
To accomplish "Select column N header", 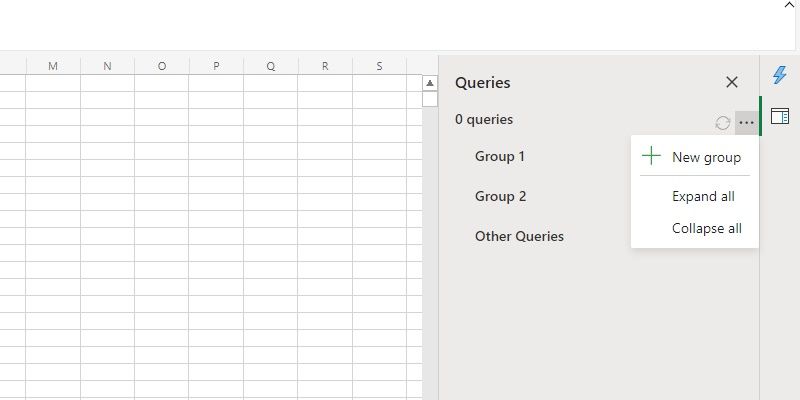I will click(x=107, y=66).
